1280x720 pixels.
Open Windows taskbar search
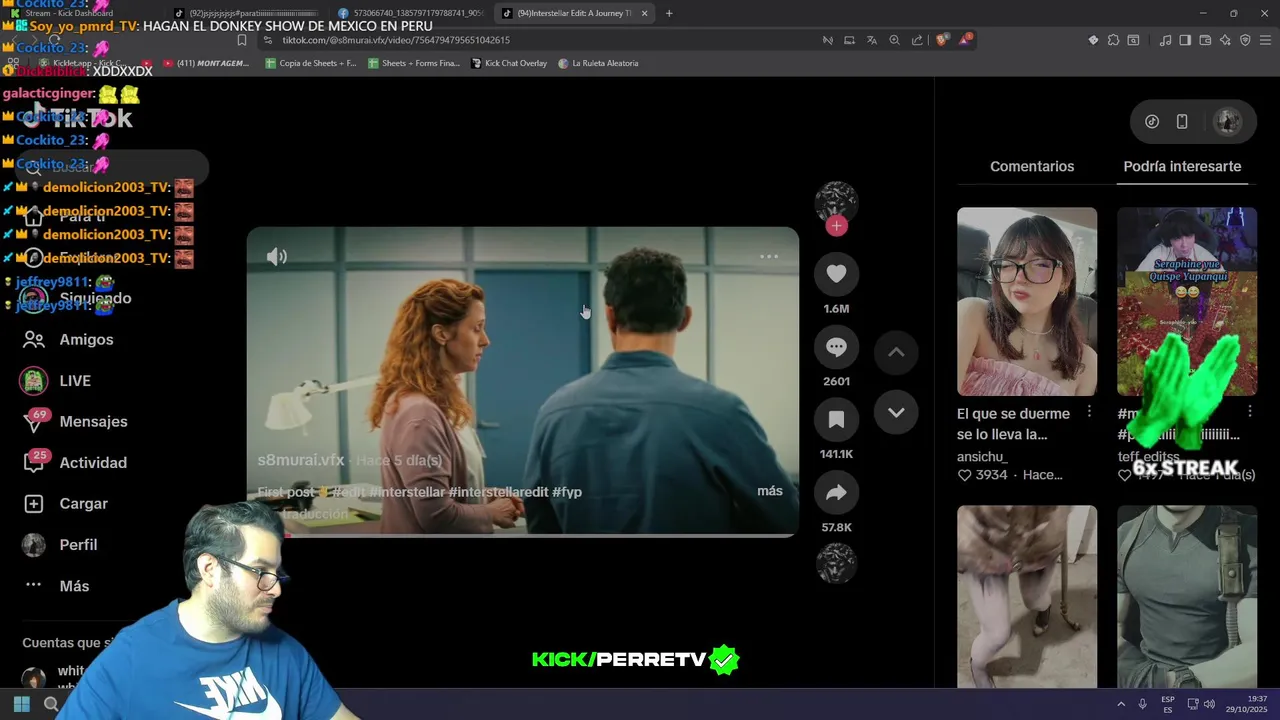click(x=51, y=704)
